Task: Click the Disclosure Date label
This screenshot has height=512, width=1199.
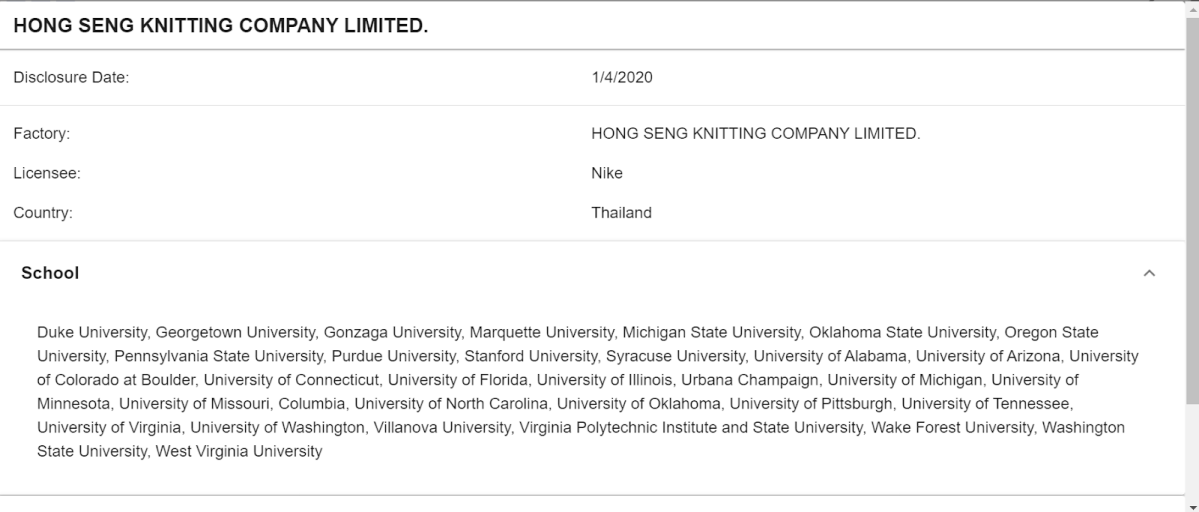Action: tap(71, 78)
